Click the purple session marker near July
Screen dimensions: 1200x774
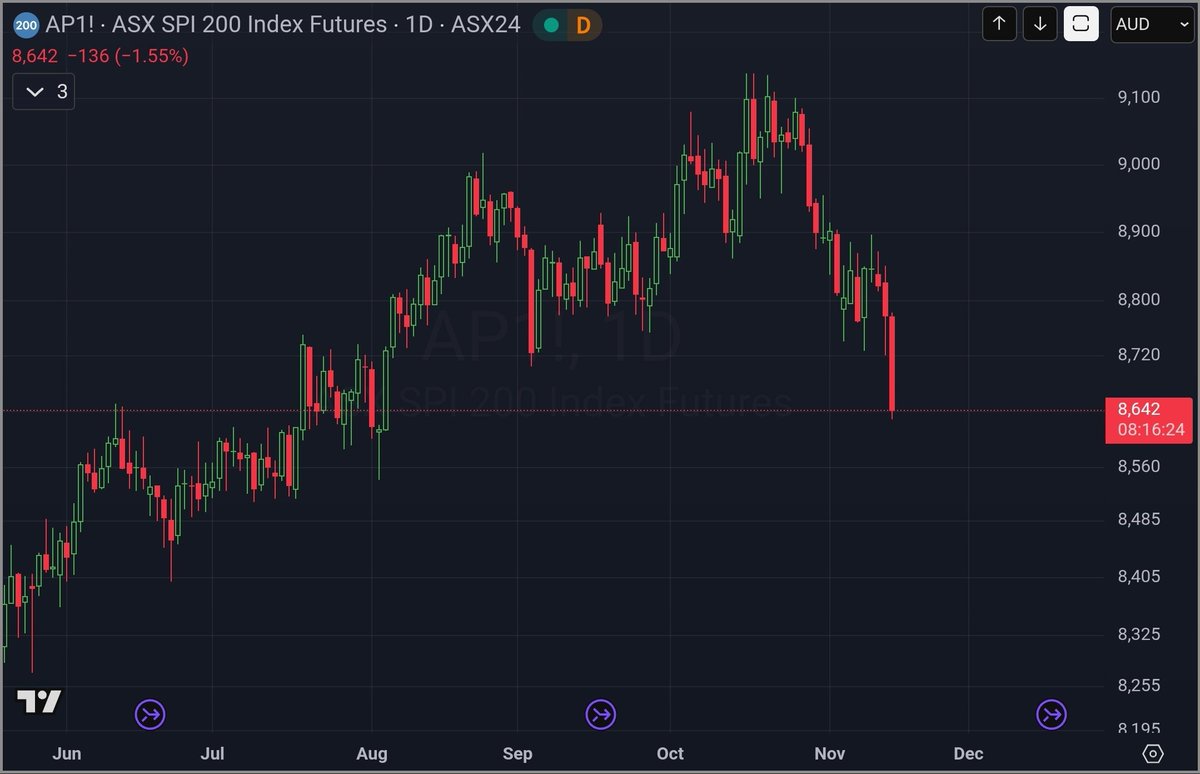point(150,714)
